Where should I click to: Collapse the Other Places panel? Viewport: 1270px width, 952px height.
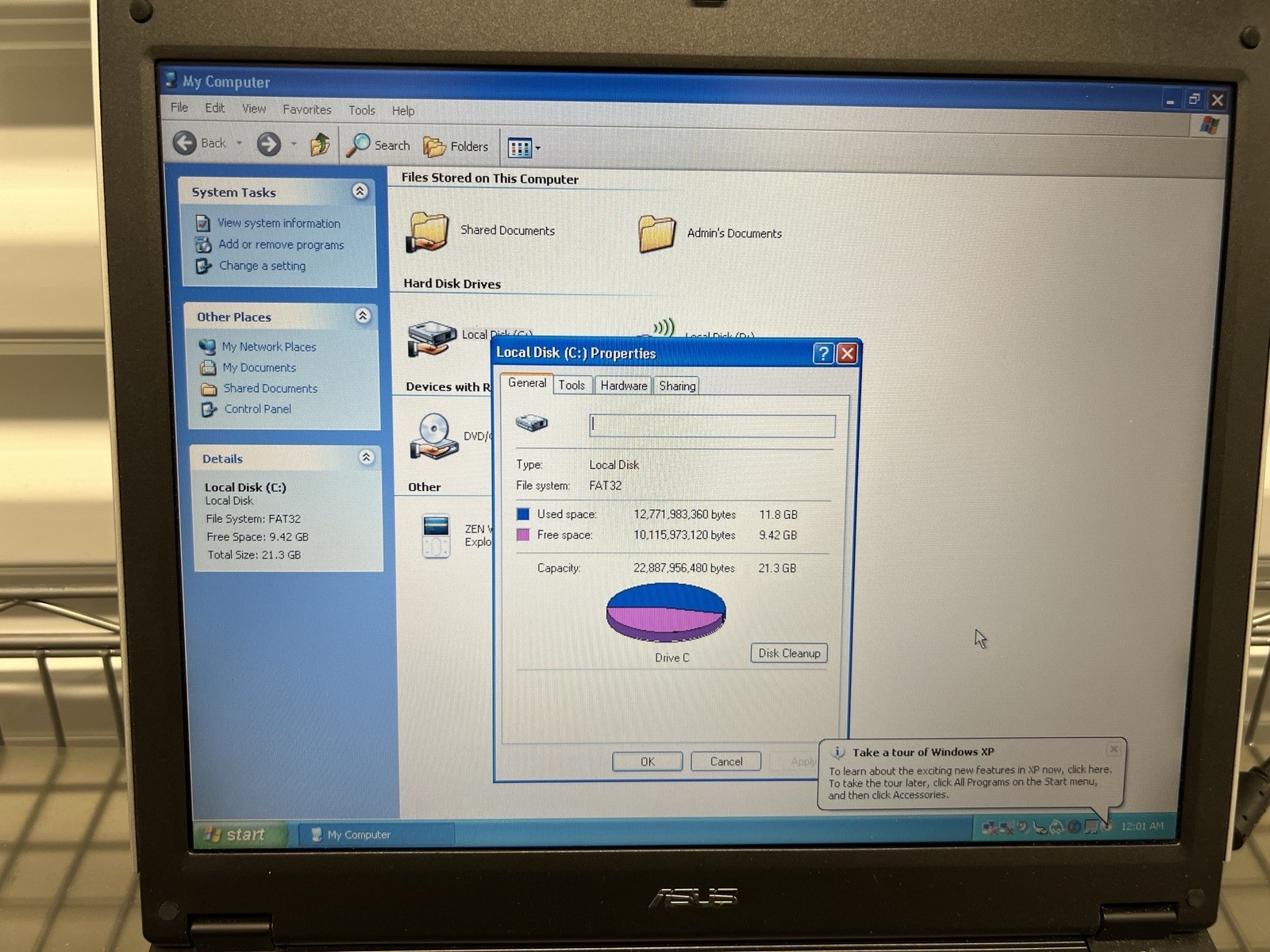(363, 316)
